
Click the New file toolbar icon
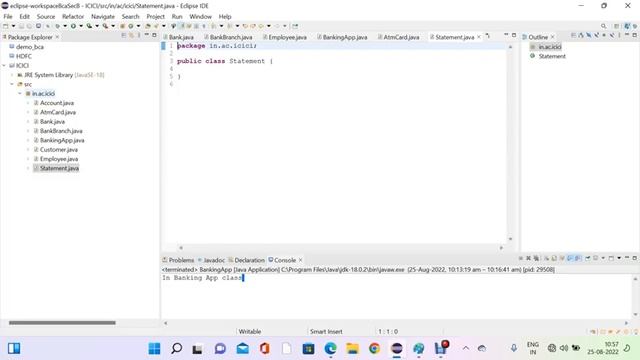pyautogui.click(x=6, y=26)
